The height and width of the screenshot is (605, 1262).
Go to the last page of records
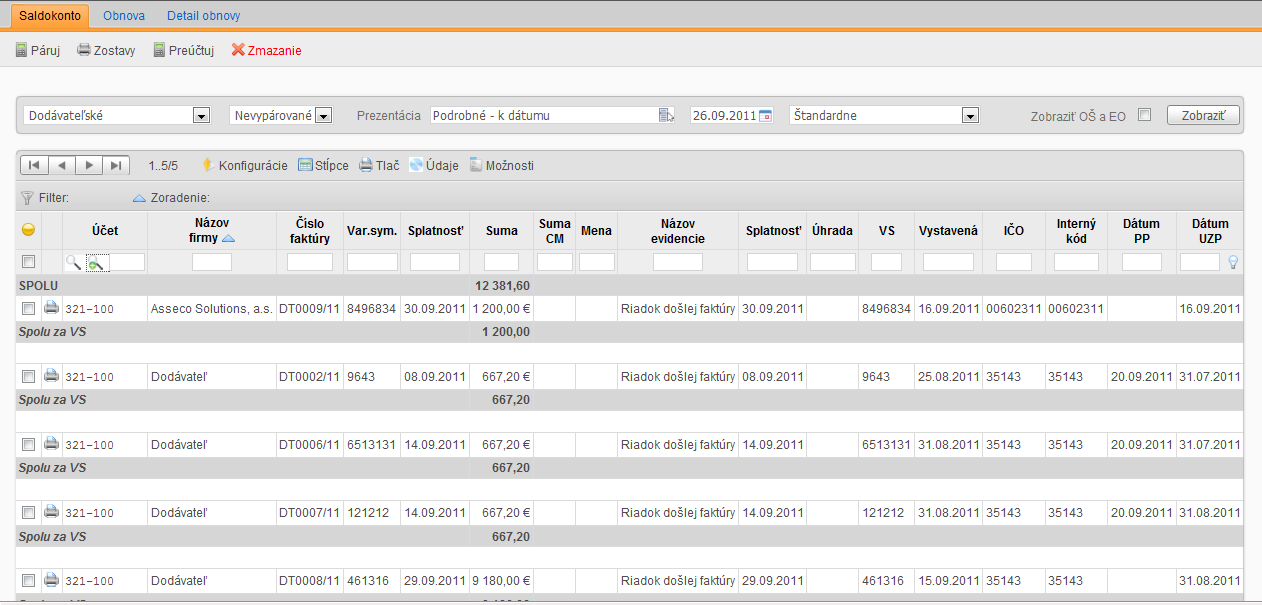pyautogui.click(x=116, y=165)
